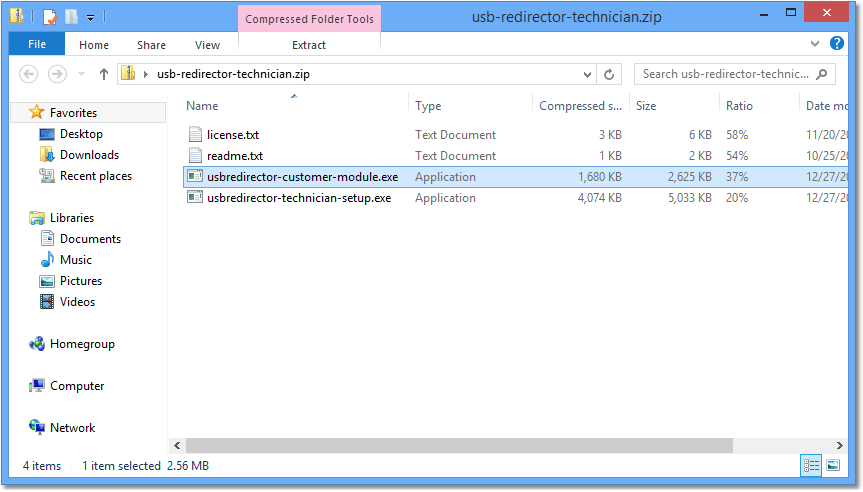Click the Properties icon in quick access toolbar

pyautogui.click(x=50, y=17)
